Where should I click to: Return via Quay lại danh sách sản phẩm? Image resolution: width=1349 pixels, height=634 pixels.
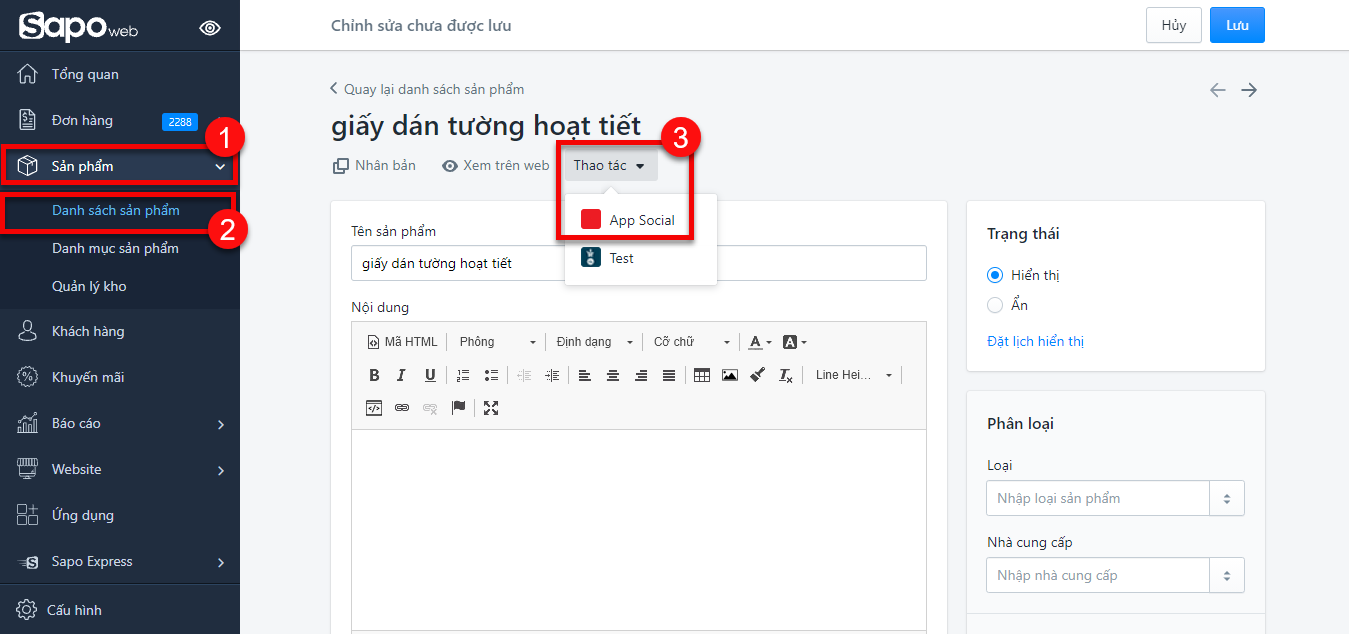pyautogui.click(x=427, y=89)
